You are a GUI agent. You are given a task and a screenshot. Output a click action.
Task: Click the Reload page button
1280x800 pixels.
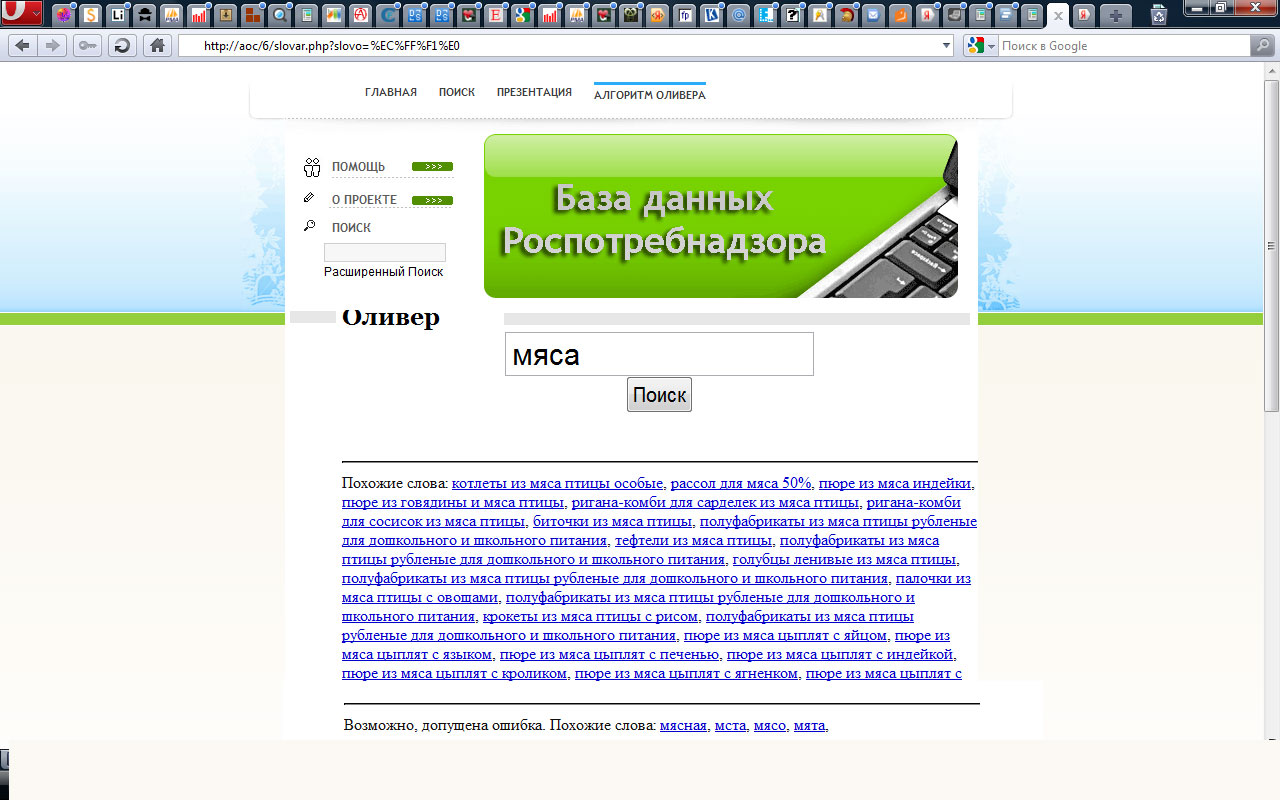tap(122, 46)
